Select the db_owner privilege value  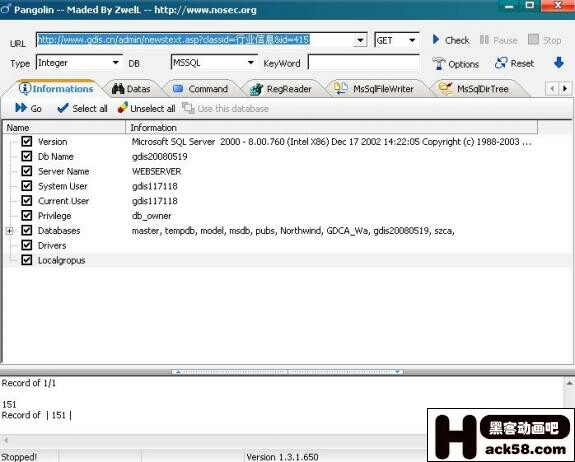click(151, 216)
